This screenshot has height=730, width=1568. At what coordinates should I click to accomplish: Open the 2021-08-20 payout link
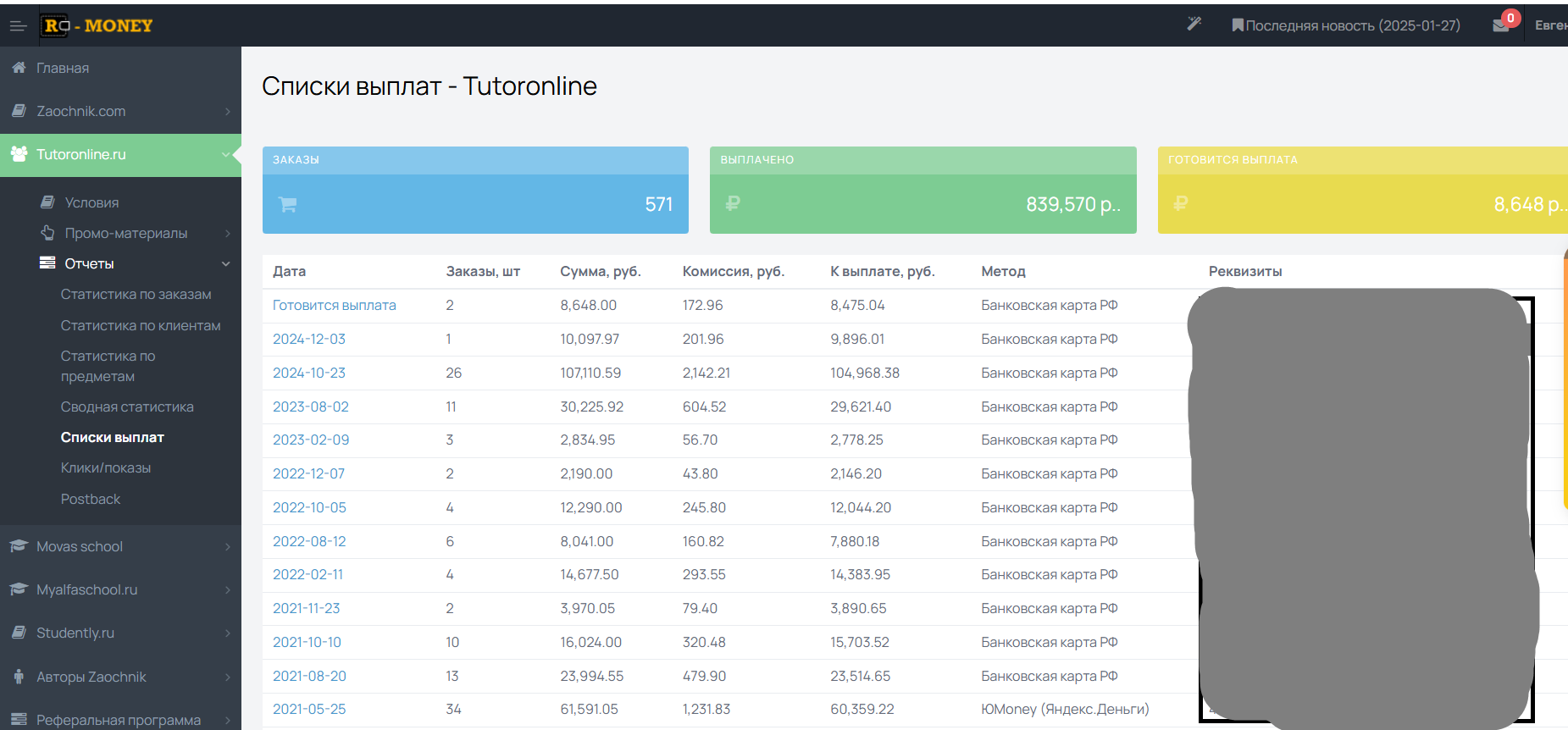point(309,676)
